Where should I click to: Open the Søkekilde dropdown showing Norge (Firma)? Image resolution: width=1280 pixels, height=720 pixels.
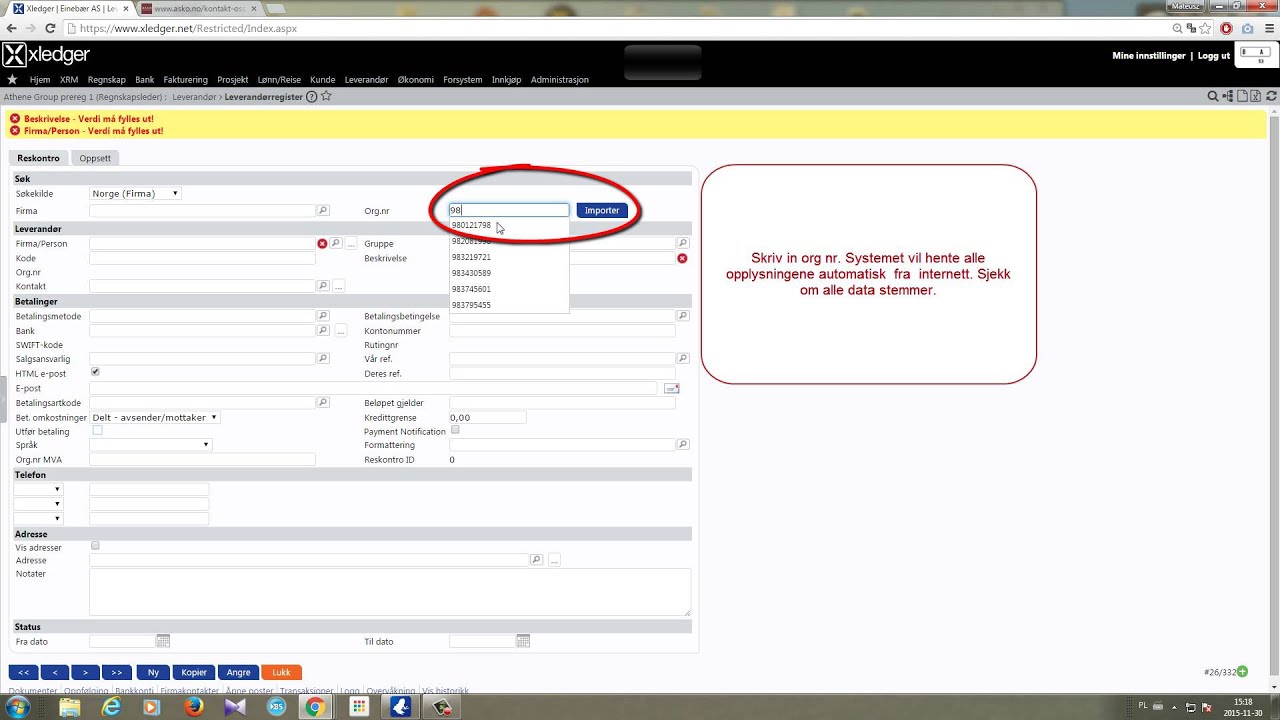click(135, 194)
